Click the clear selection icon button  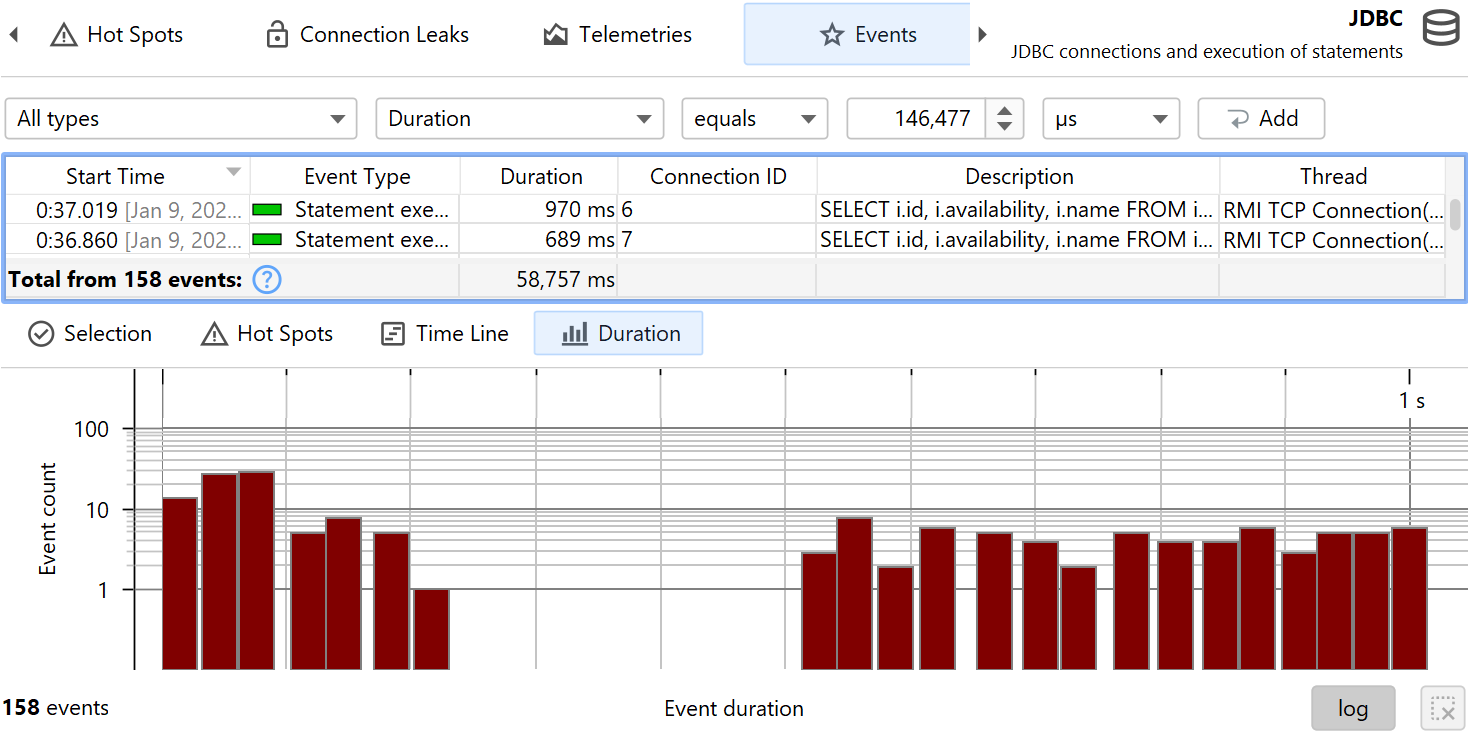(x=1442, y=708)
